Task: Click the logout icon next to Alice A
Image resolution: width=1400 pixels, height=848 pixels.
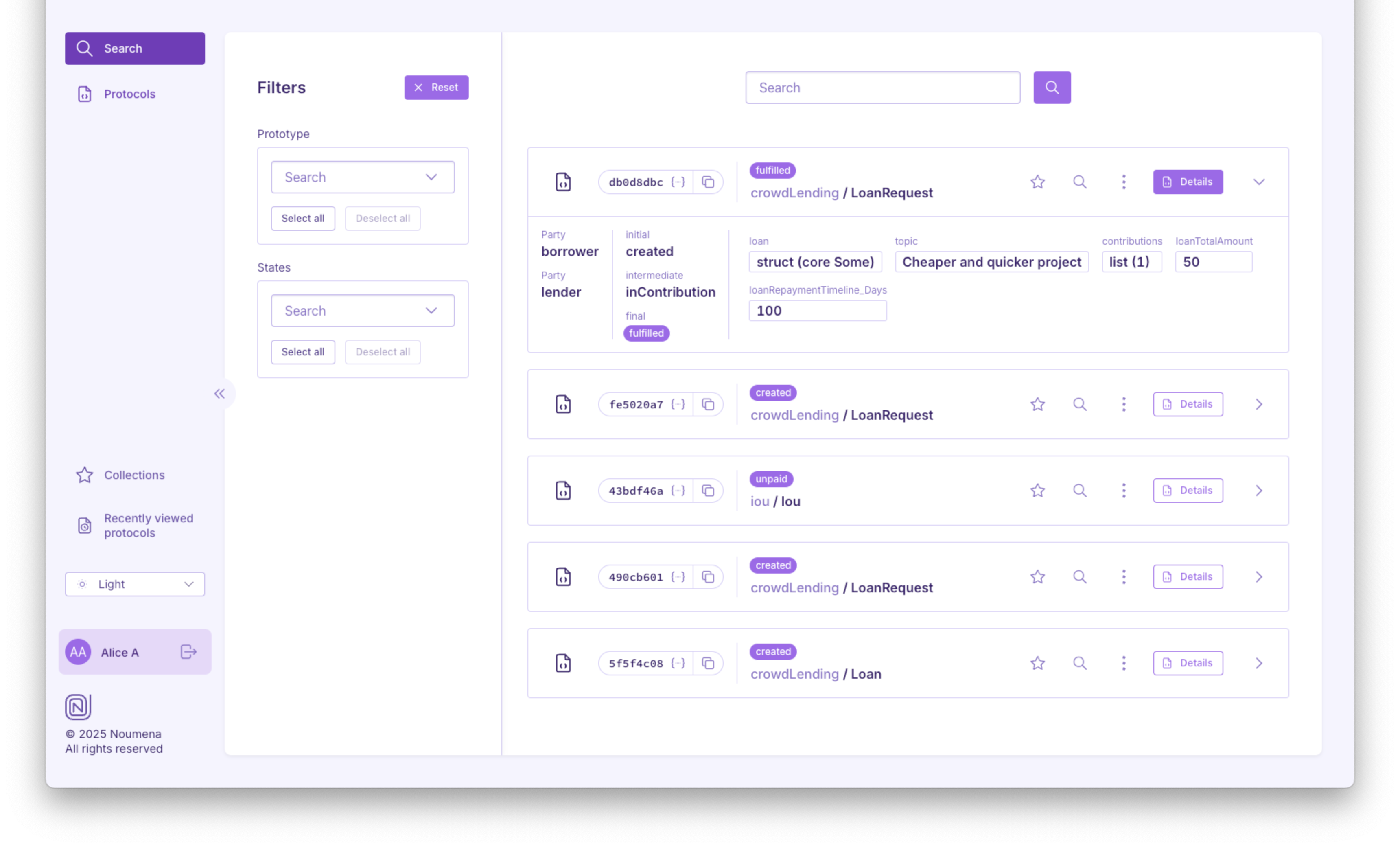Action: pos(188,652)
